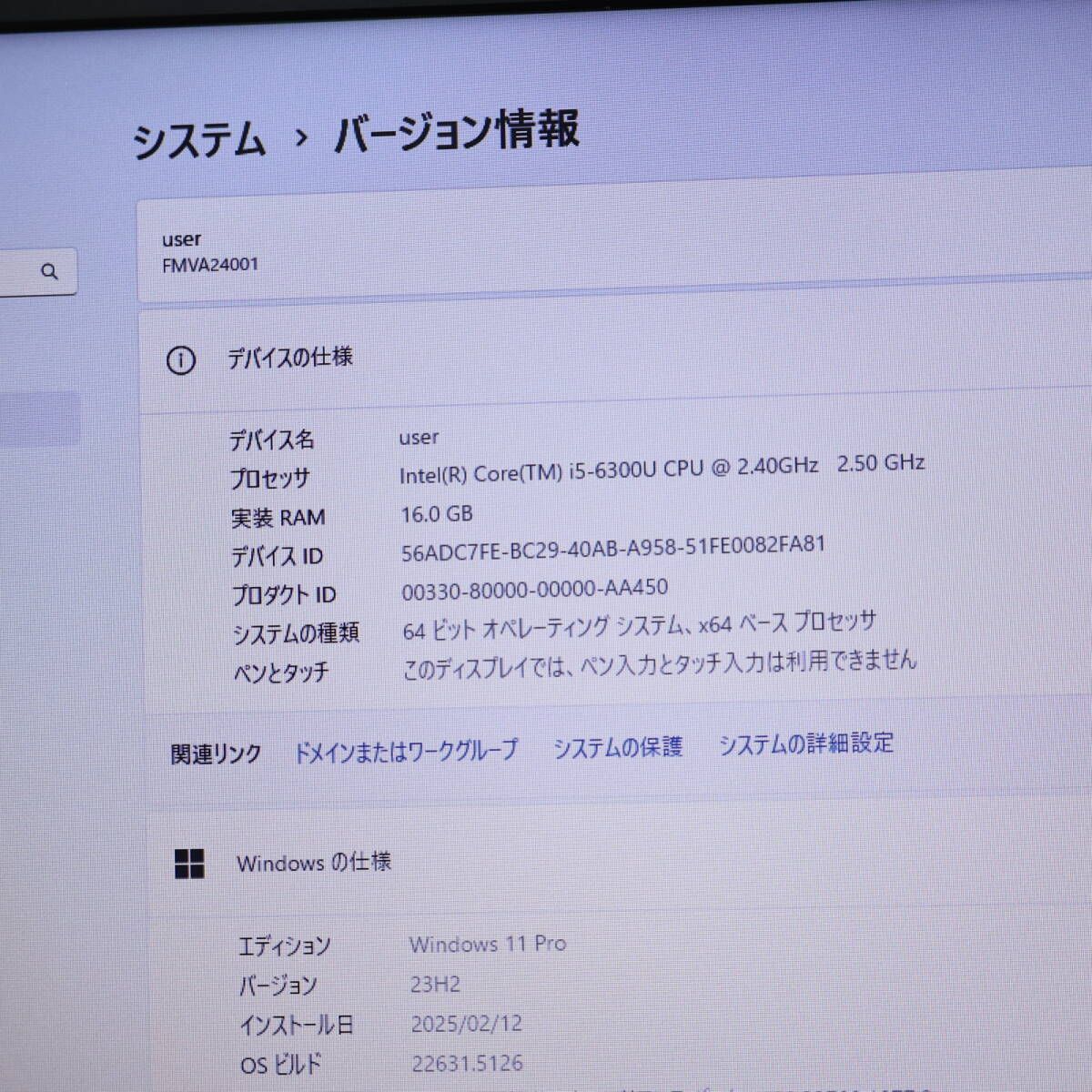Click the user name in top card
The image size is (1092, 1092).
pos(181,239)
